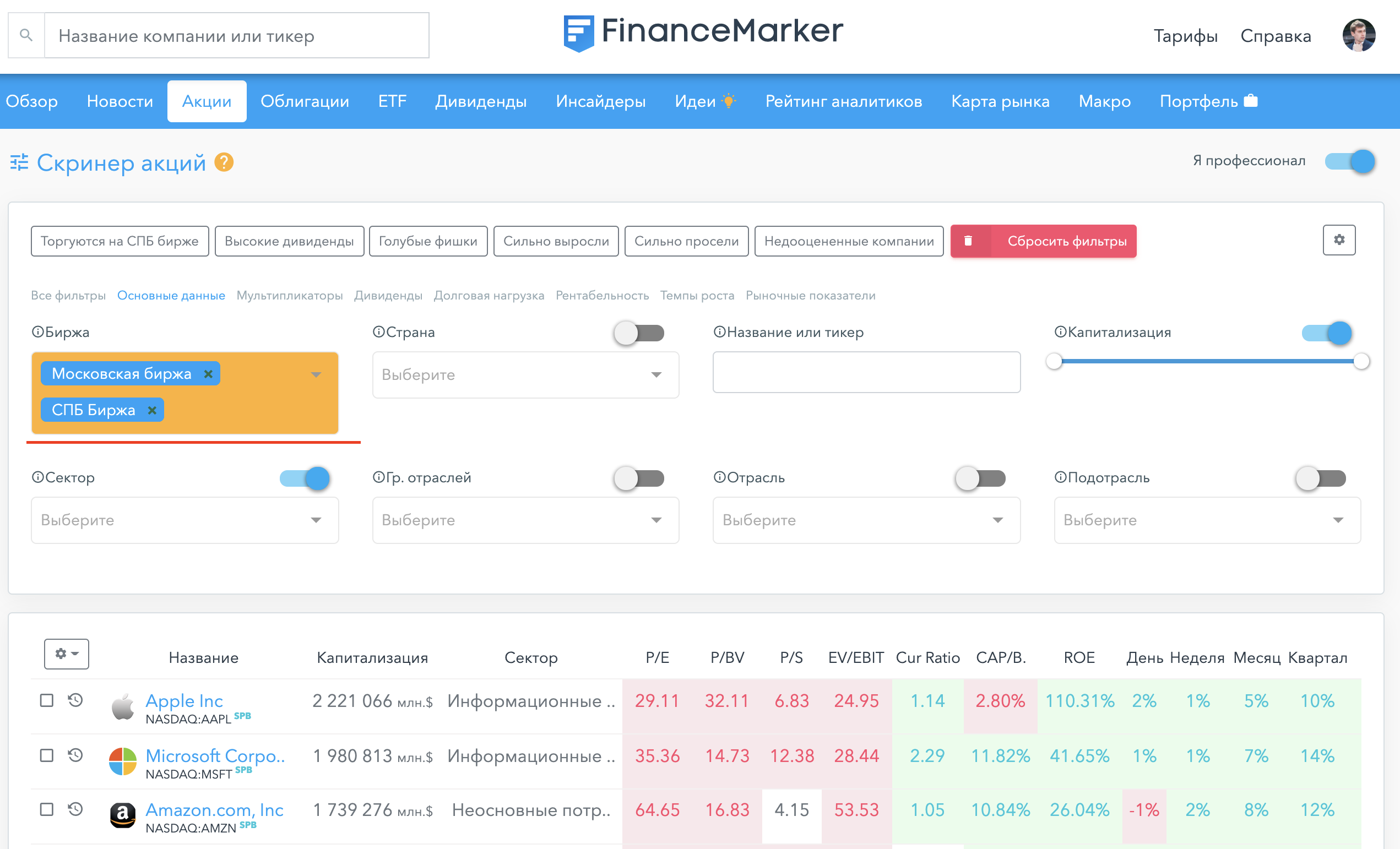Disable the Сектор filter toggle
Image resolution: width=1400 pixels, height=849 pixels.
click(305, 478)
